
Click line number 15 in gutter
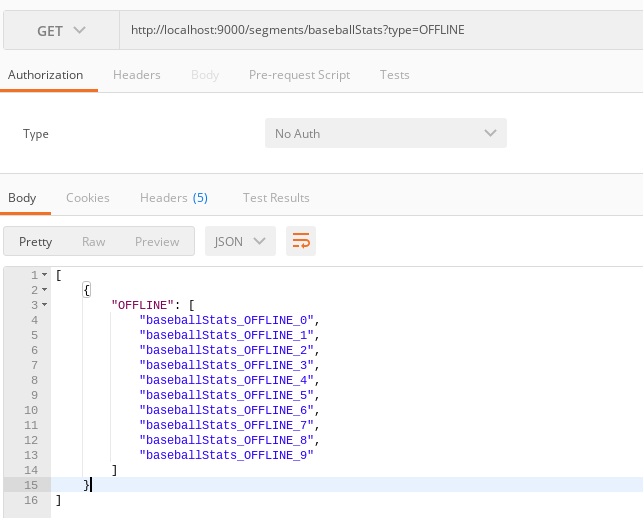click(x=31, y=485)
